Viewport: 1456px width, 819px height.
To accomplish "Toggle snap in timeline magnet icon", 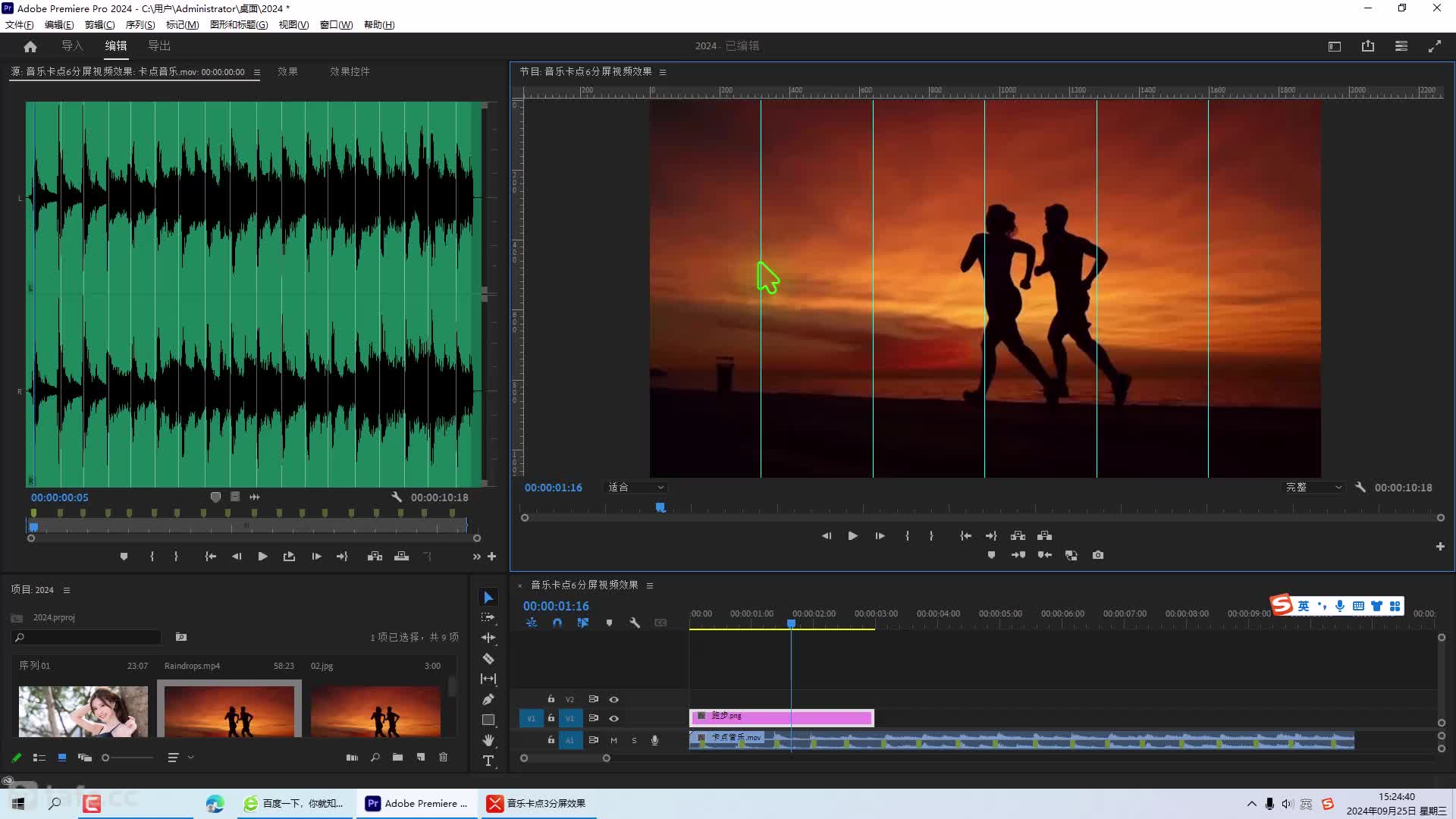I will (x=557, y=623).
